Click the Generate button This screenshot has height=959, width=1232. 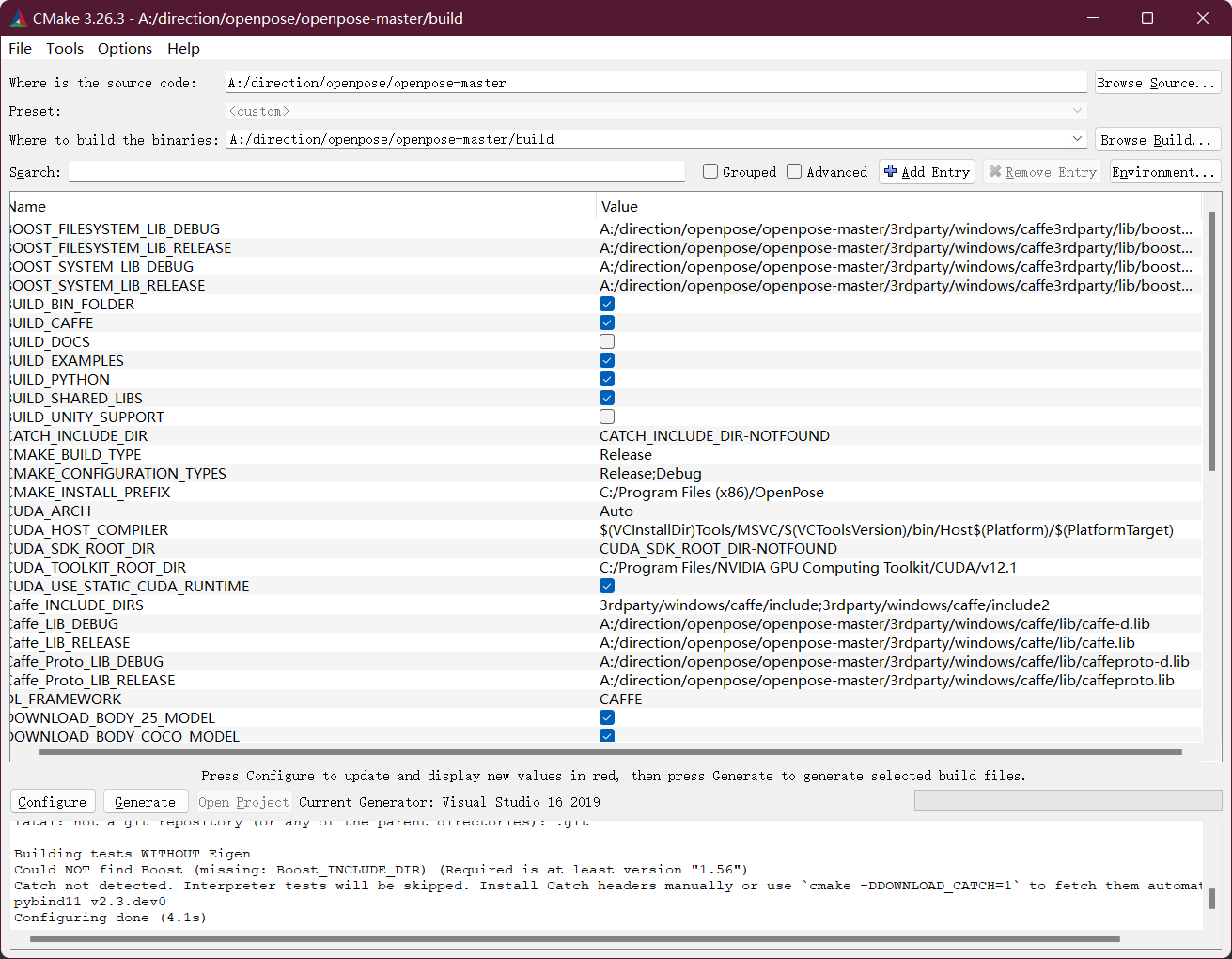click(x=145, y=802)
